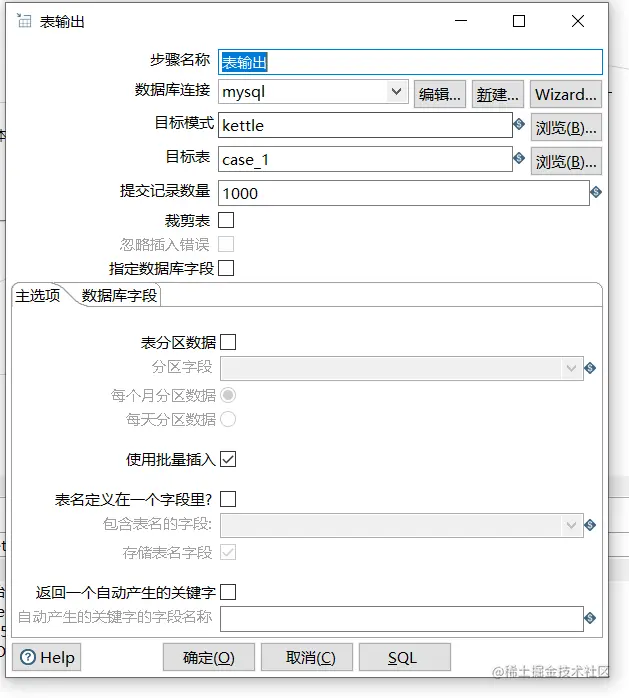Browse target table with 浏览(B) next to case_1
The height and width of the screenshot is (698, 629).
566,161
